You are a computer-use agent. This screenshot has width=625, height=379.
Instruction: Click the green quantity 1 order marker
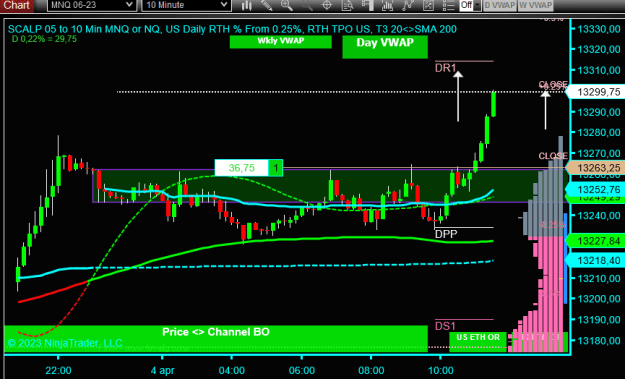(x=275, y=168)
